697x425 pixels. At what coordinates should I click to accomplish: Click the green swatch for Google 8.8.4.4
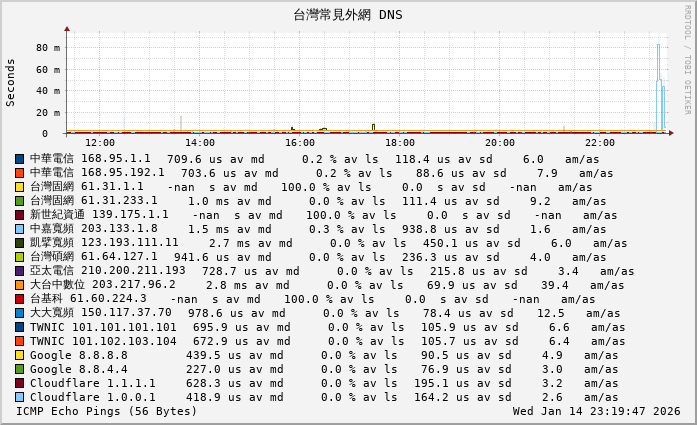click(x=20, y=369)
